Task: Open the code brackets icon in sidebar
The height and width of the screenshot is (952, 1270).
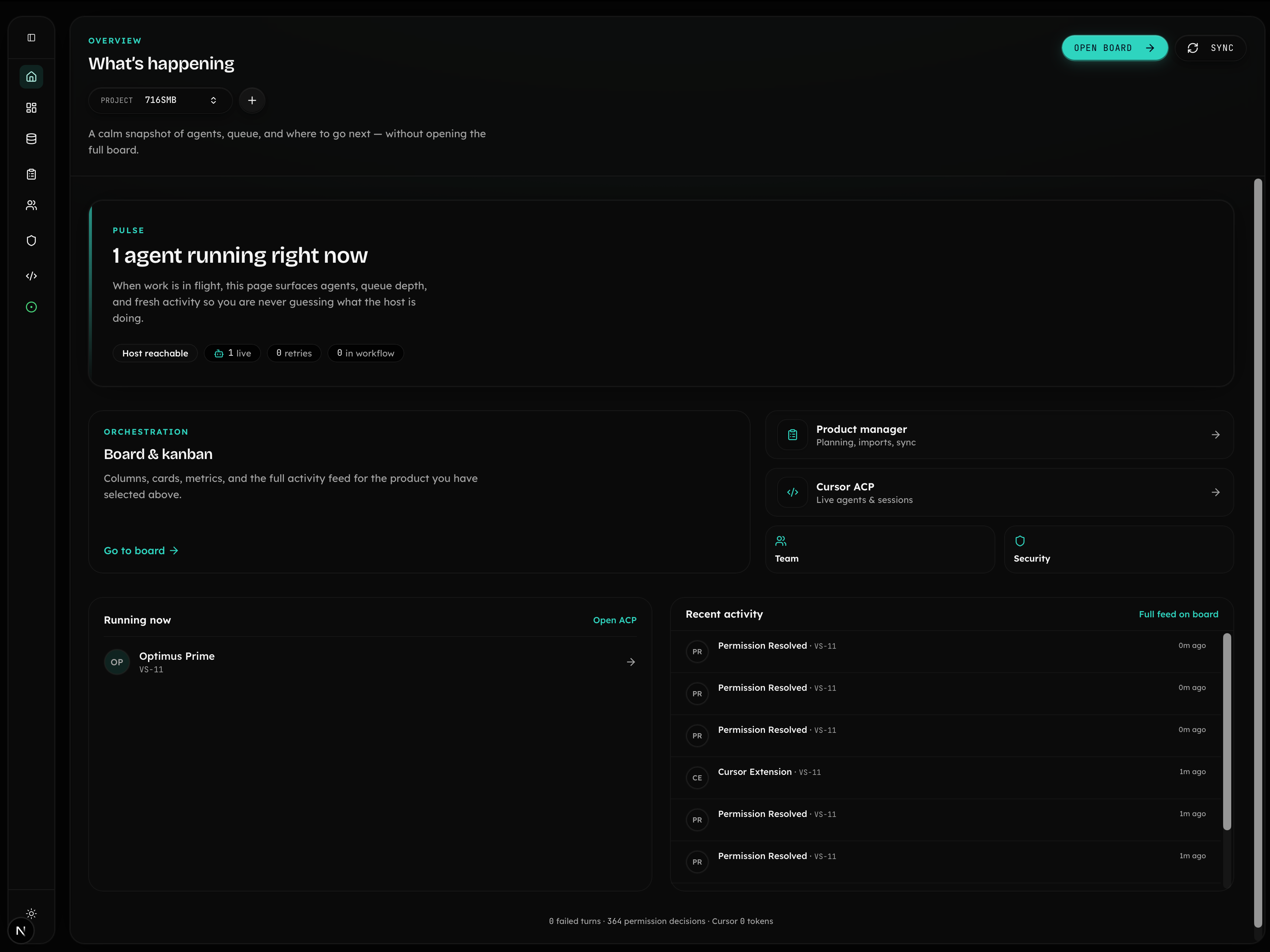Action: pos(32,276)
